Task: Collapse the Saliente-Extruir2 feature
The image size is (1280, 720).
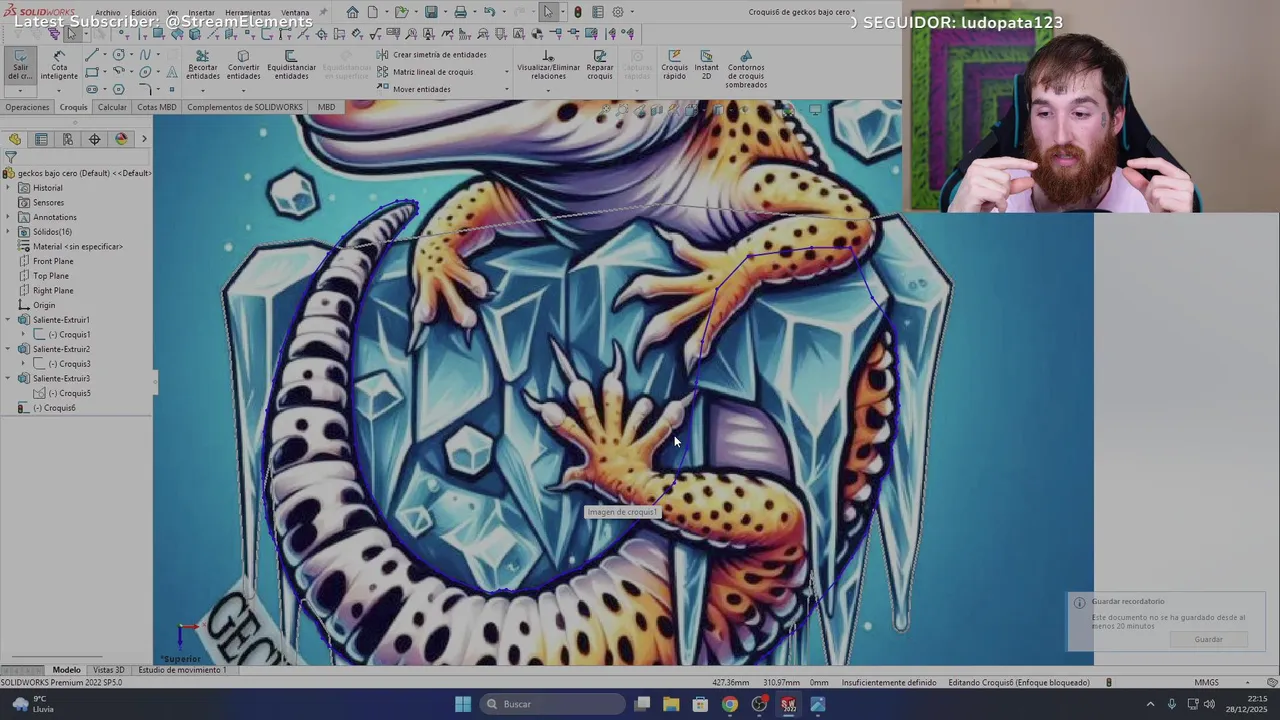Action: pyautogui.click(x=9, y=349)
